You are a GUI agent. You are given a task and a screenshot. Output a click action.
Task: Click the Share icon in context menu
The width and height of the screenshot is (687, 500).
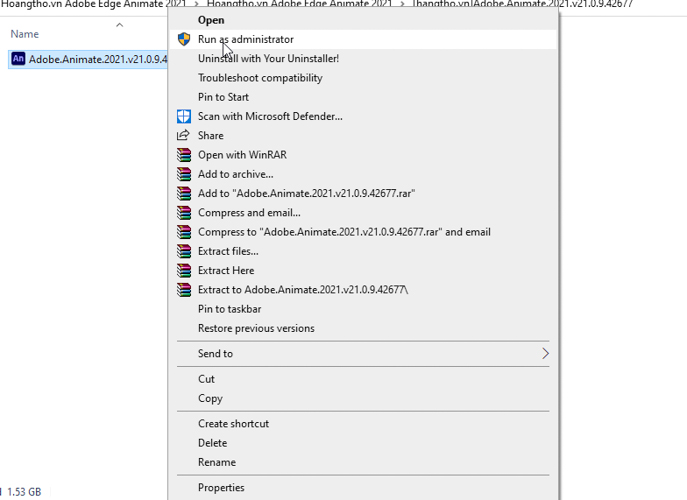pos(183,135)
